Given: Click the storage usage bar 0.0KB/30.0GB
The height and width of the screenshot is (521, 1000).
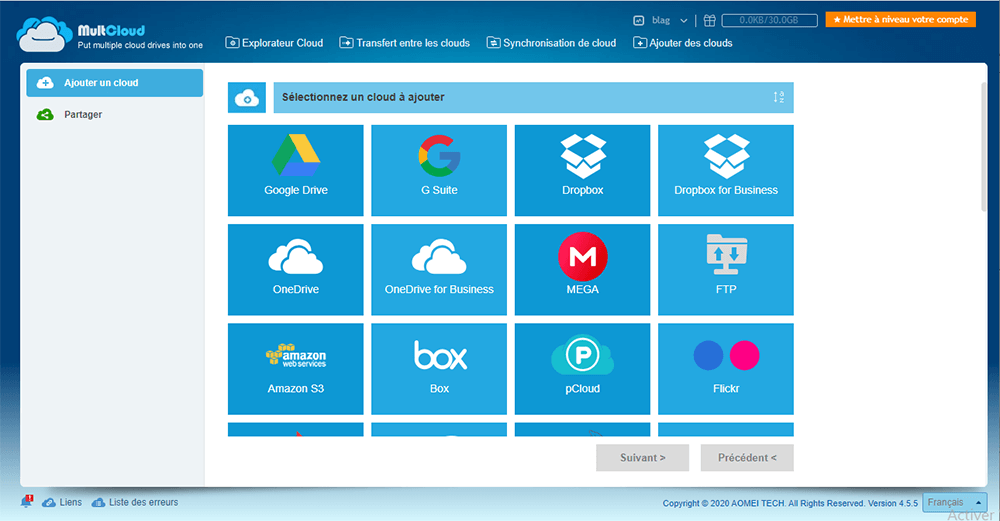Looking at the screenshot, I should (769, 20).
